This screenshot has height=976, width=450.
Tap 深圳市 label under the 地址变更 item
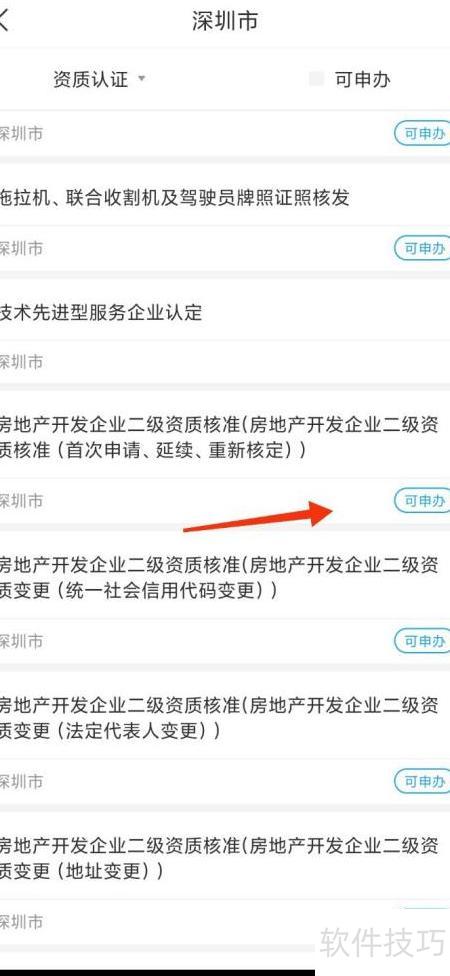[x=21, y=921]
